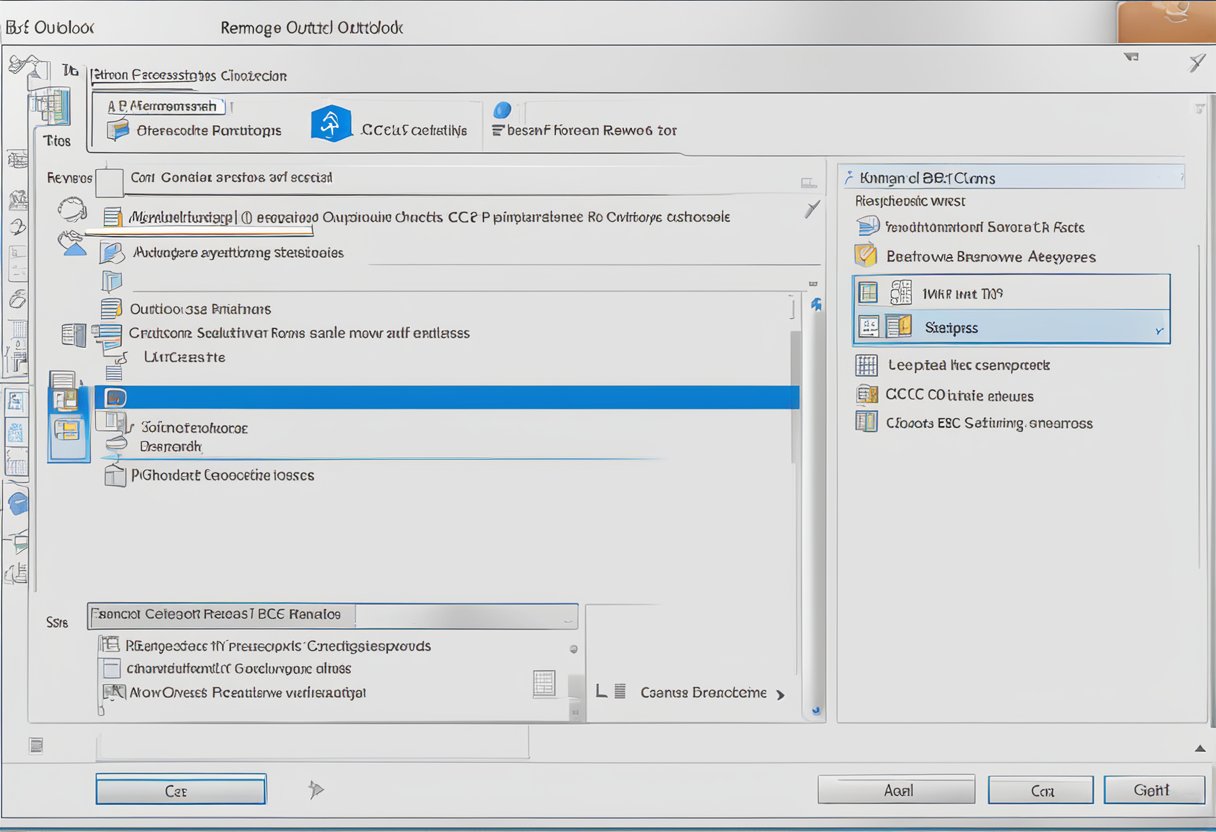Click the Geht button

click(x=1153, y=790)
